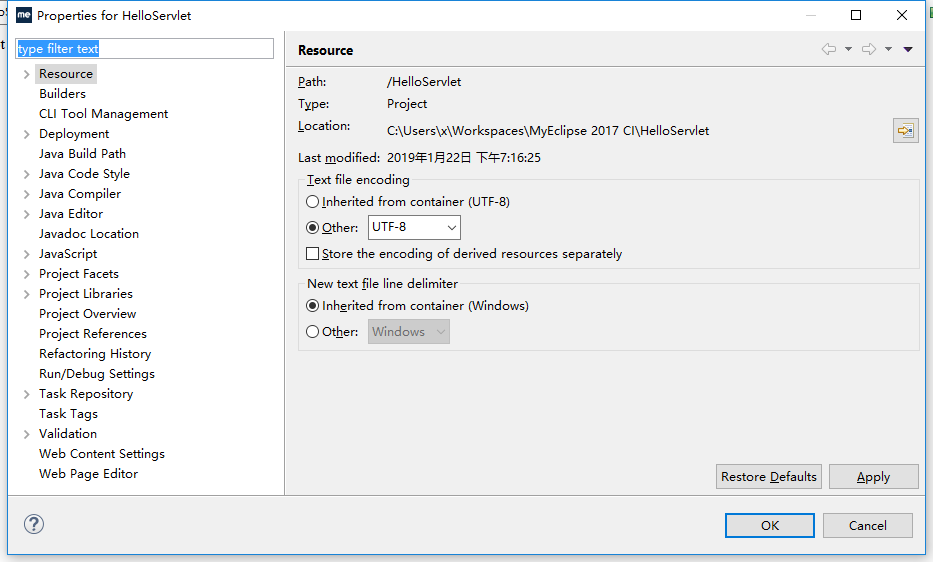Select Validation entry in tree

click(x=68, y=433)
